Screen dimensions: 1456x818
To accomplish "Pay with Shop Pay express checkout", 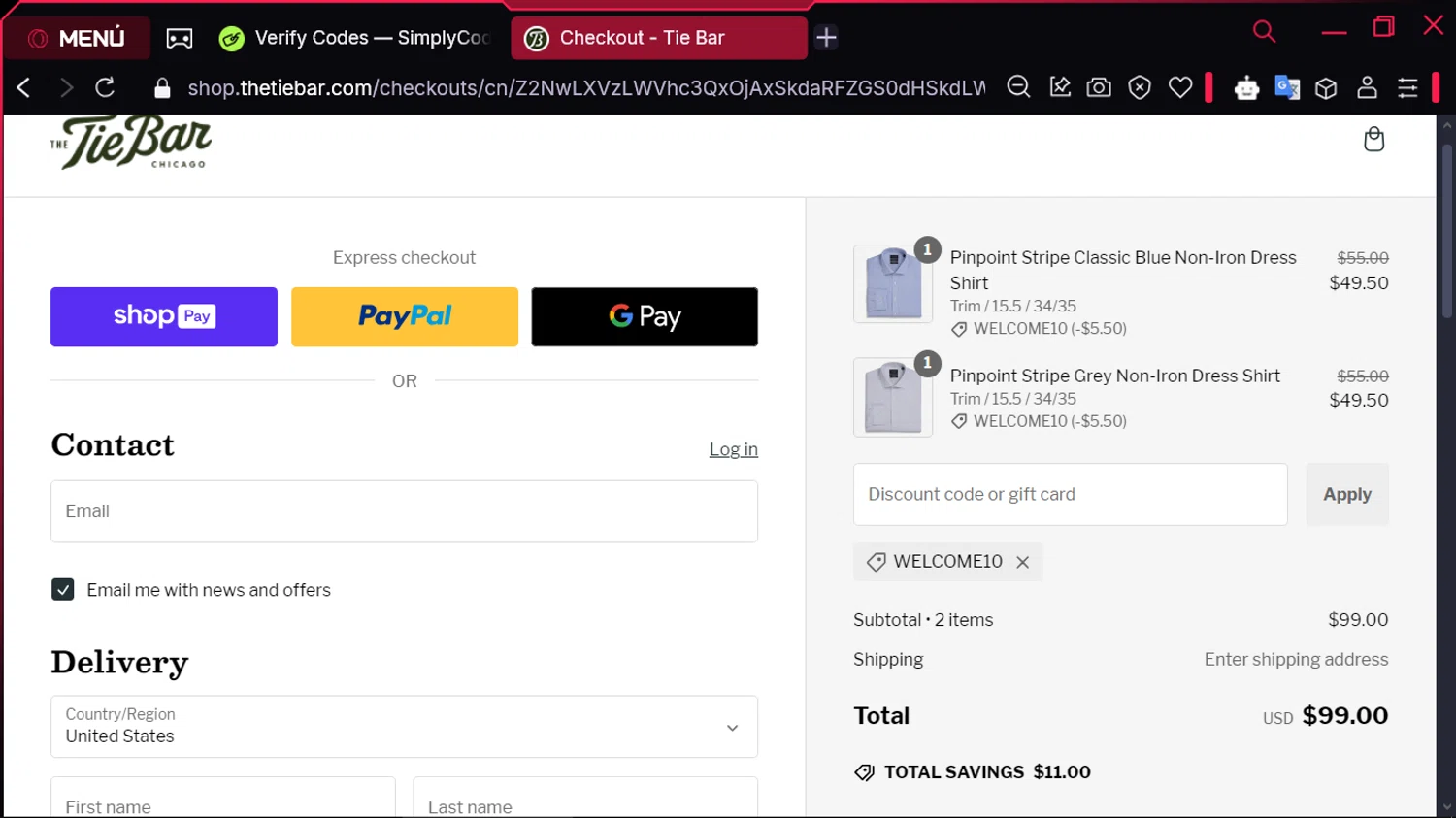I will click(x=164, y=316).
